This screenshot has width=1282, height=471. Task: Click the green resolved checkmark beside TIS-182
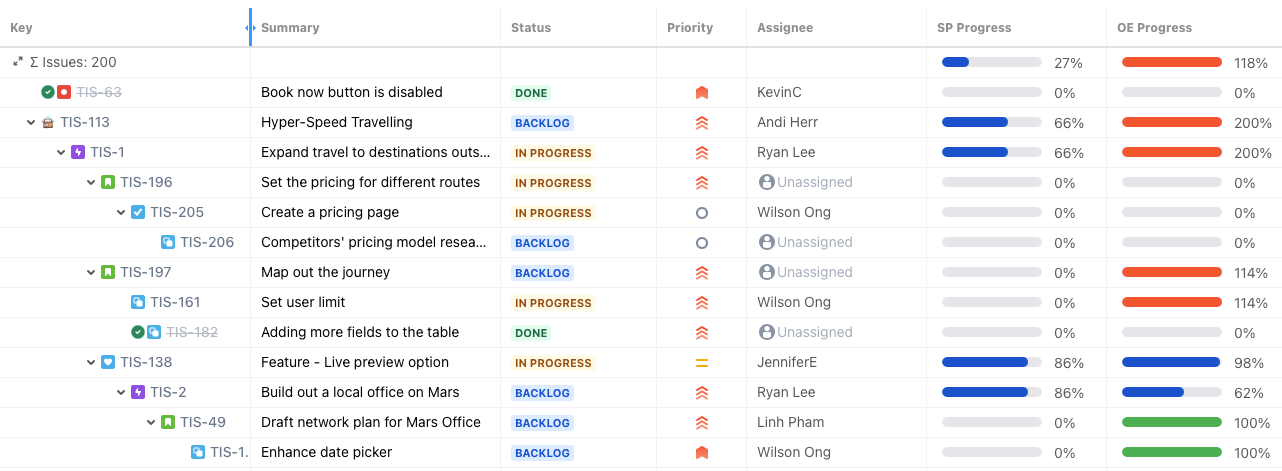click(x=138, y=332)
